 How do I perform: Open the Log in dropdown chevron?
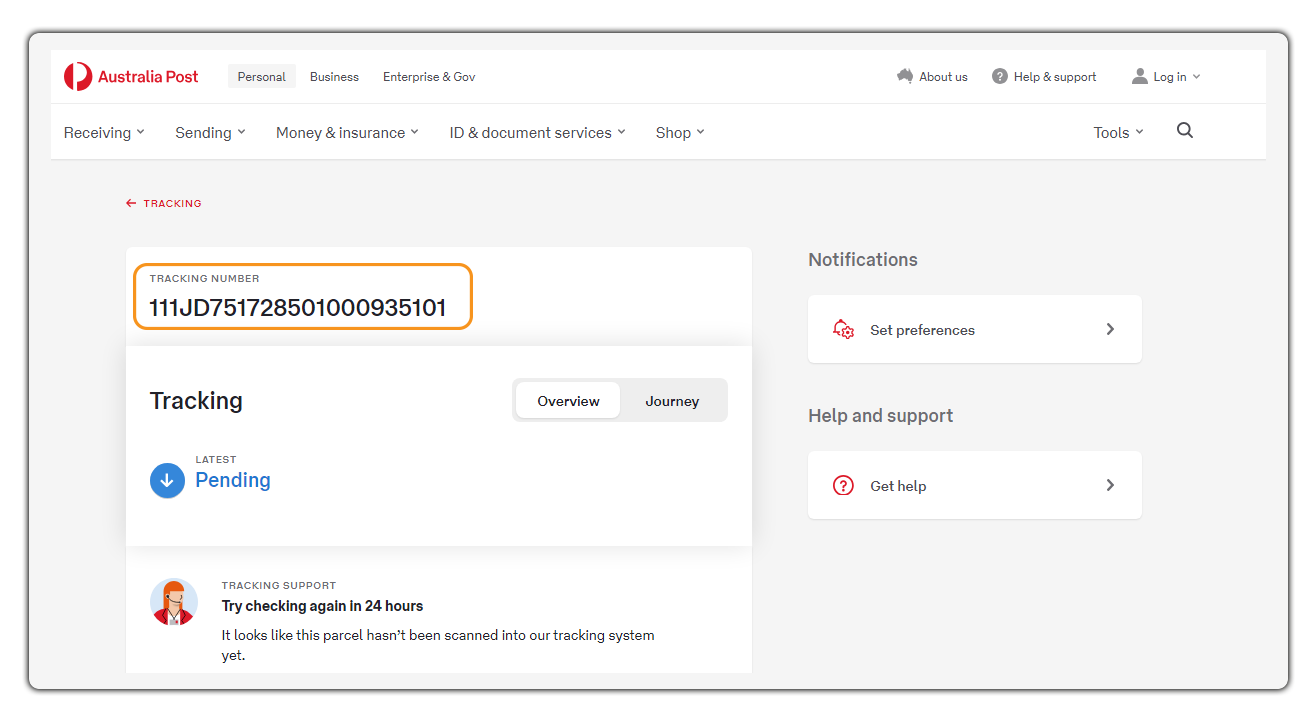coord(1196,77)
